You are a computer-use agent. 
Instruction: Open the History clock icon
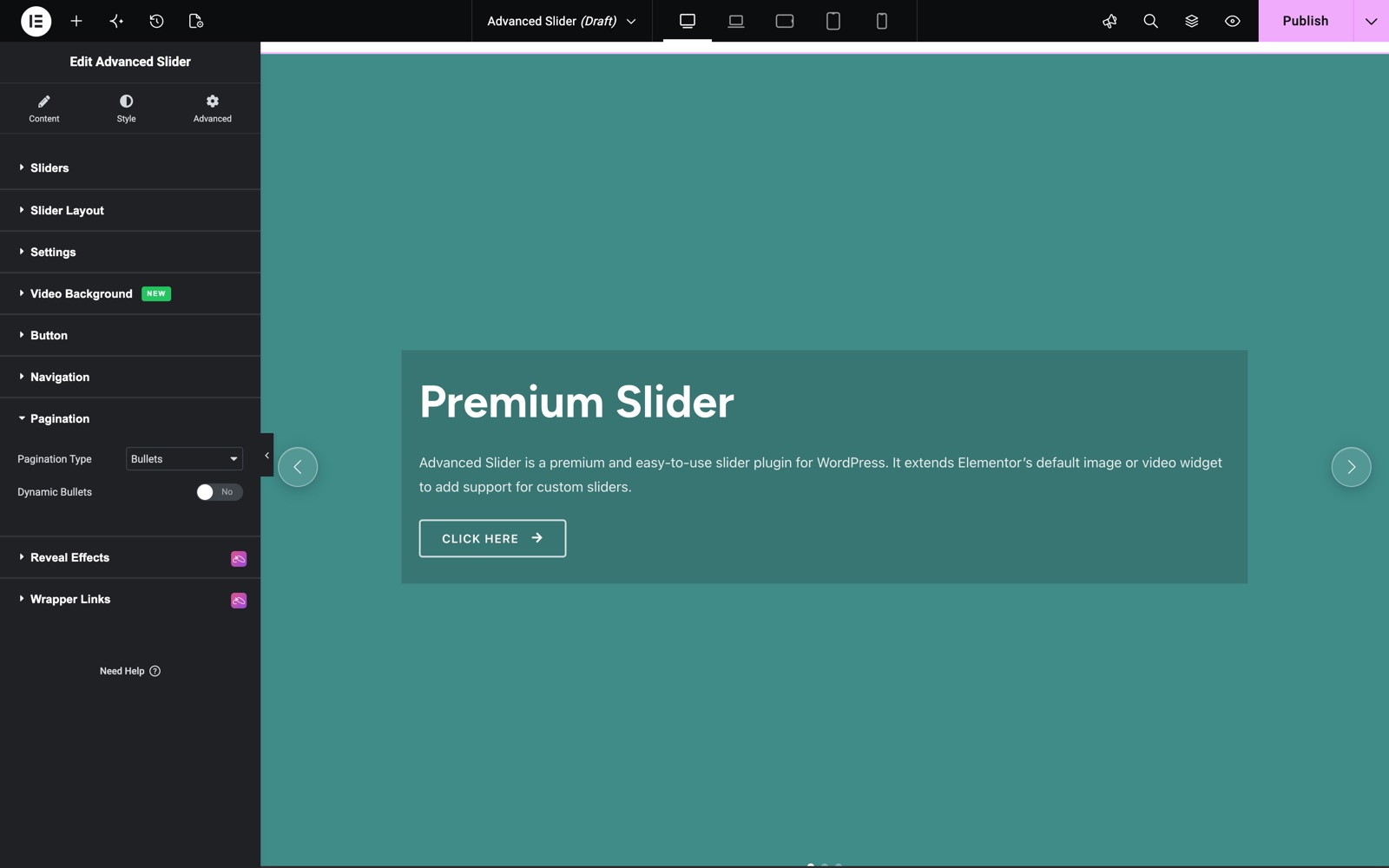156,21
